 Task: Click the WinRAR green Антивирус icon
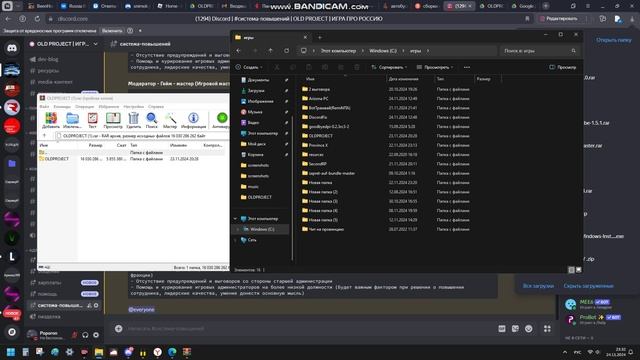222,118
